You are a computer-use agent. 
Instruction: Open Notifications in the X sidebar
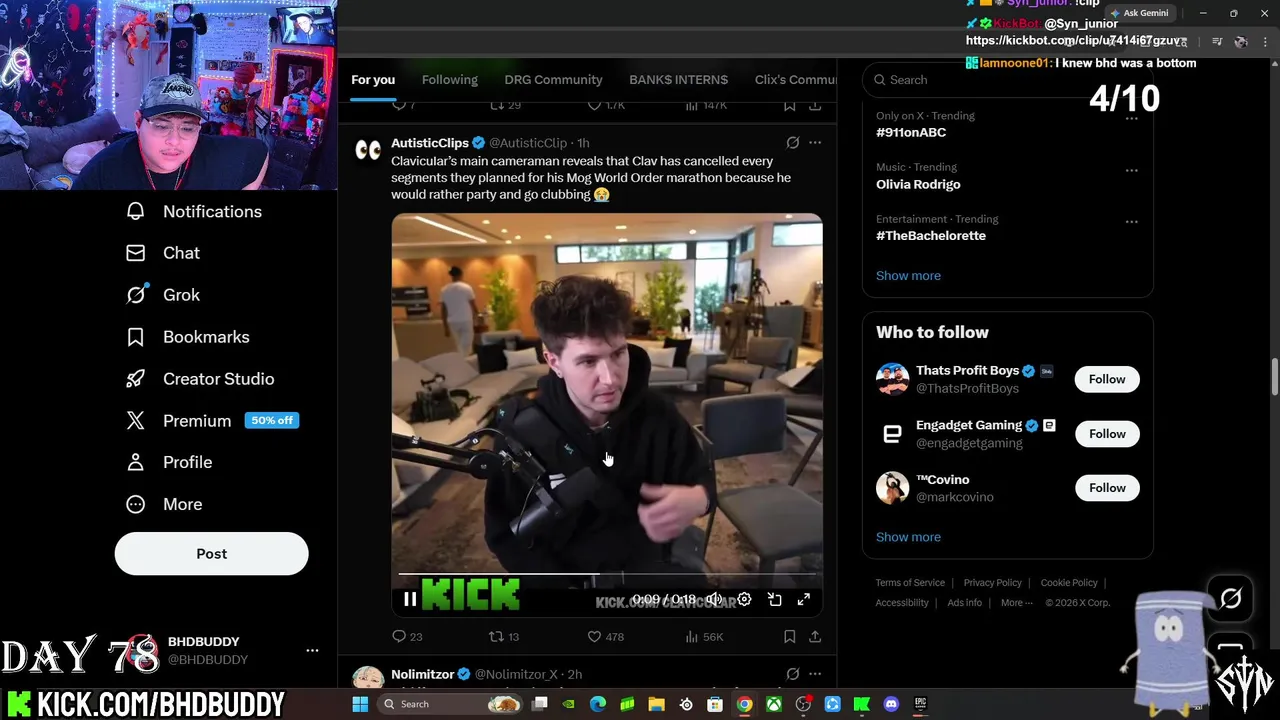pyautogui.click(x=194, y=211)
